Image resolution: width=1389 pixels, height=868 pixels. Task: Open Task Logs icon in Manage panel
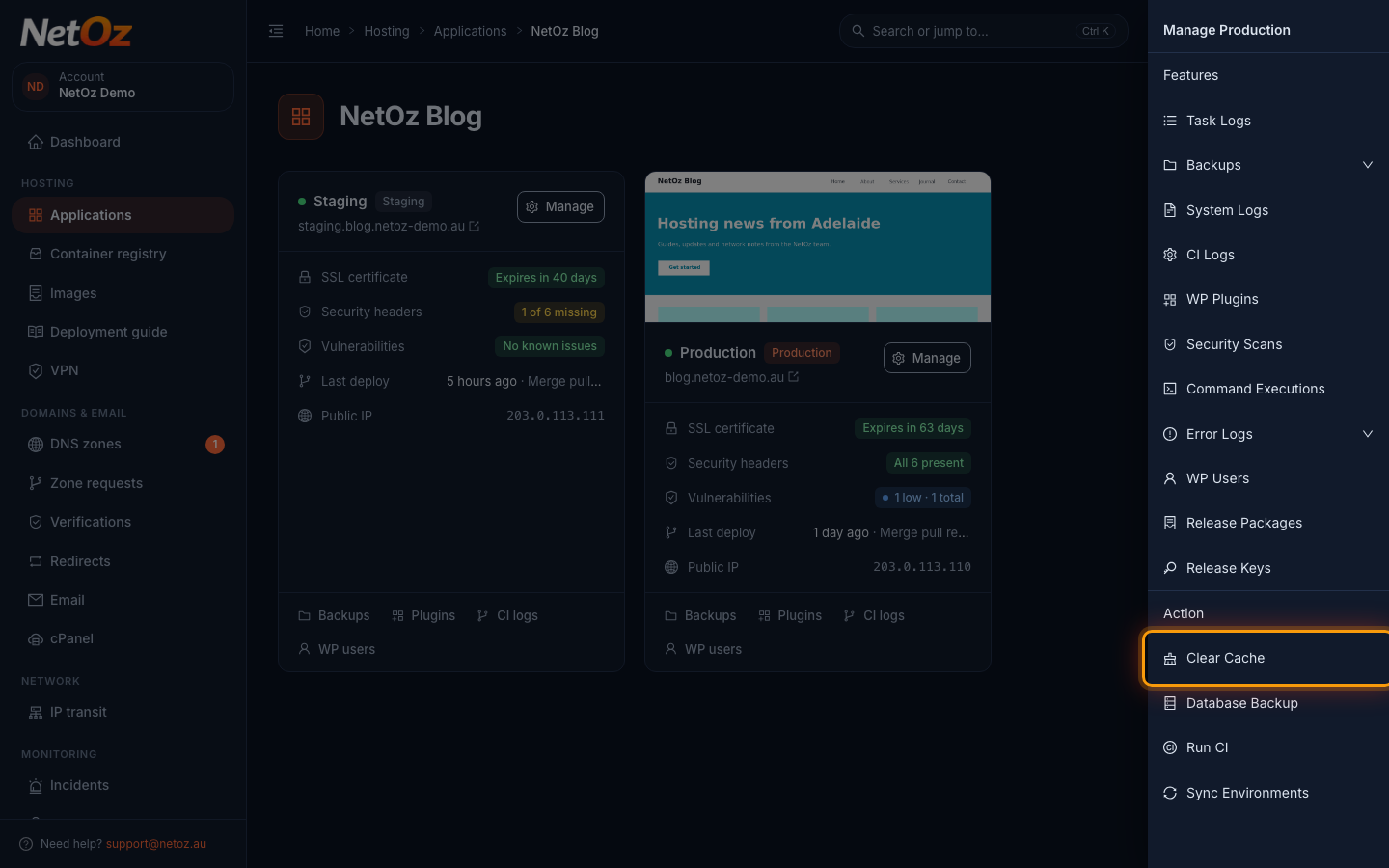pos(1170,121)
